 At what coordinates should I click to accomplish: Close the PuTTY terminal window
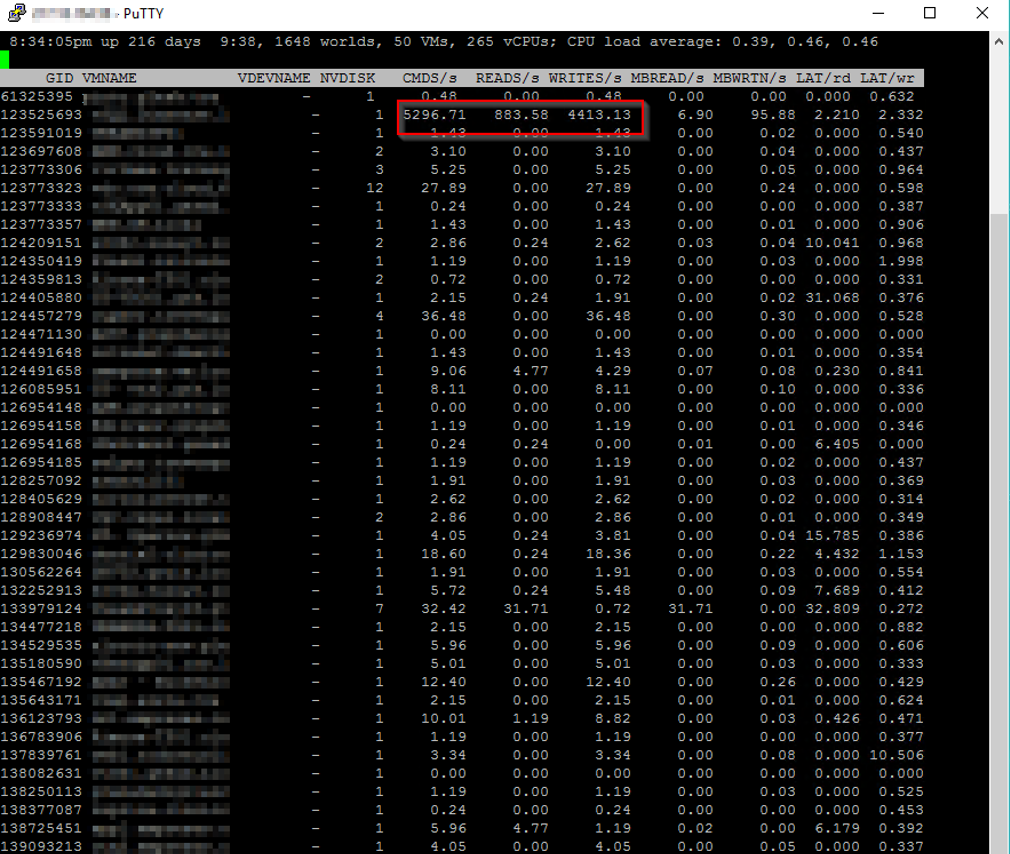tap(981, 14)
